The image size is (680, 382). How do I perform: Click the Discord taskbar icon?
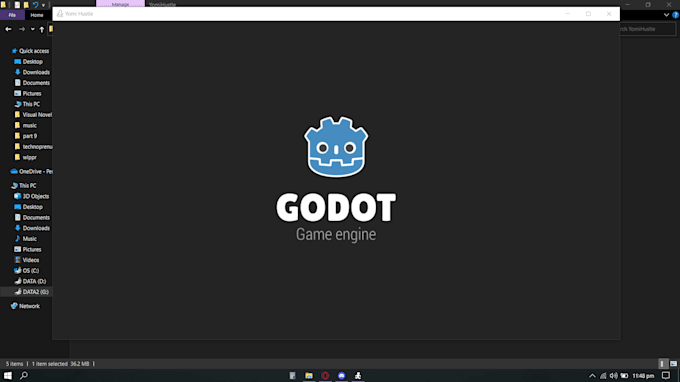coord(342,375)
